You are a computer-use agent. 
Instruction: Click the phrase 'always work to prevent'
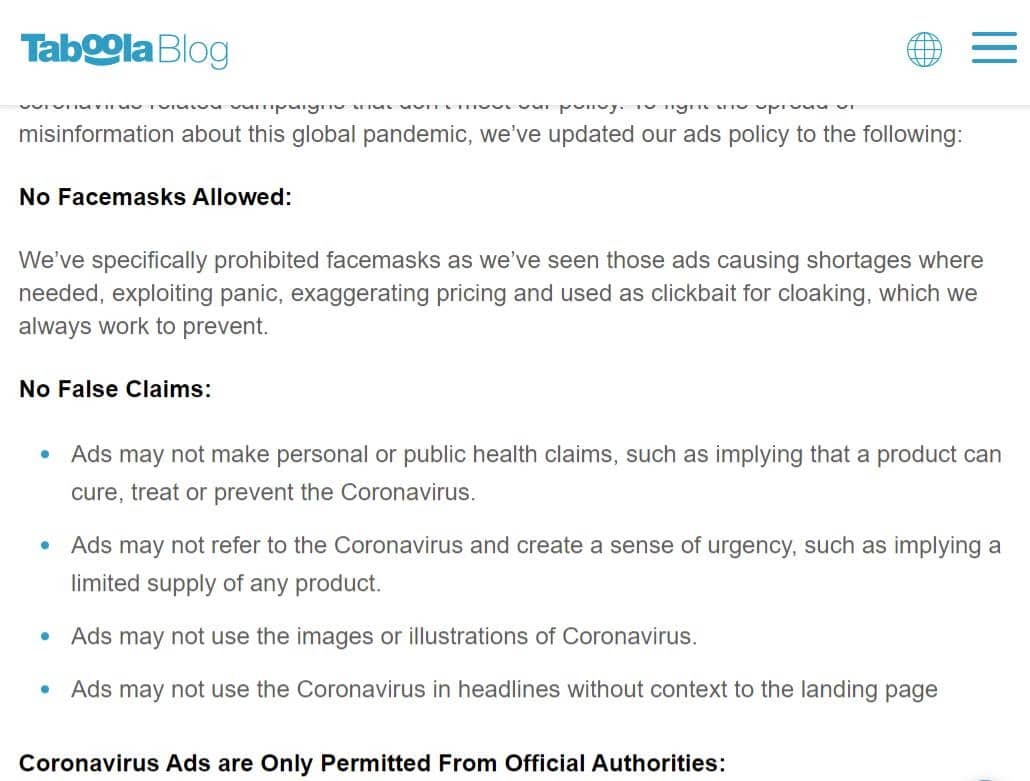click(143, 326)
